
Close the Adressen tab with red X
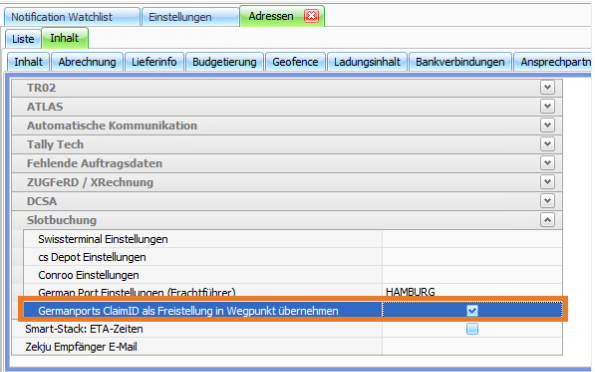[312, 16]
